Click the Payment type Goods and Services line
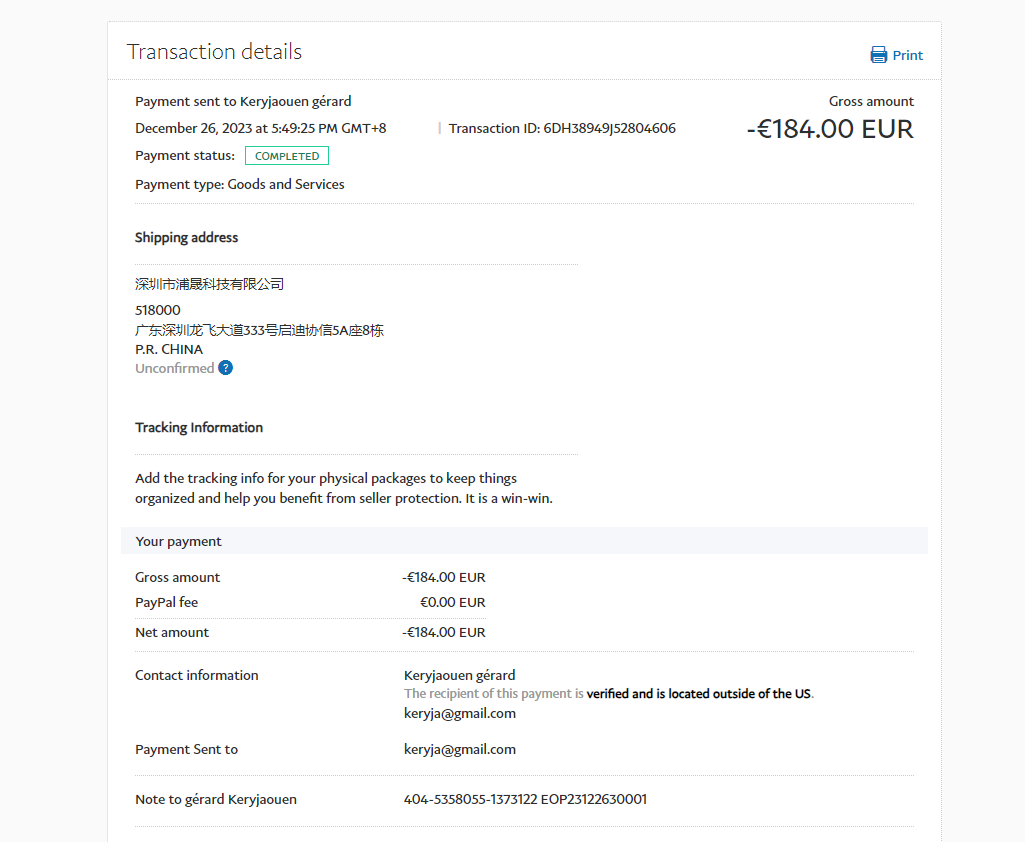Image resolution: width=1025 pixels, height=842 pixels. click(240, 184)
